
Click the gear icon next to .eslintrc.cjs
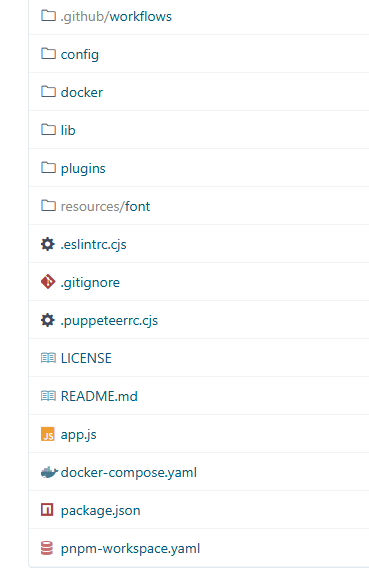[48, 244]
